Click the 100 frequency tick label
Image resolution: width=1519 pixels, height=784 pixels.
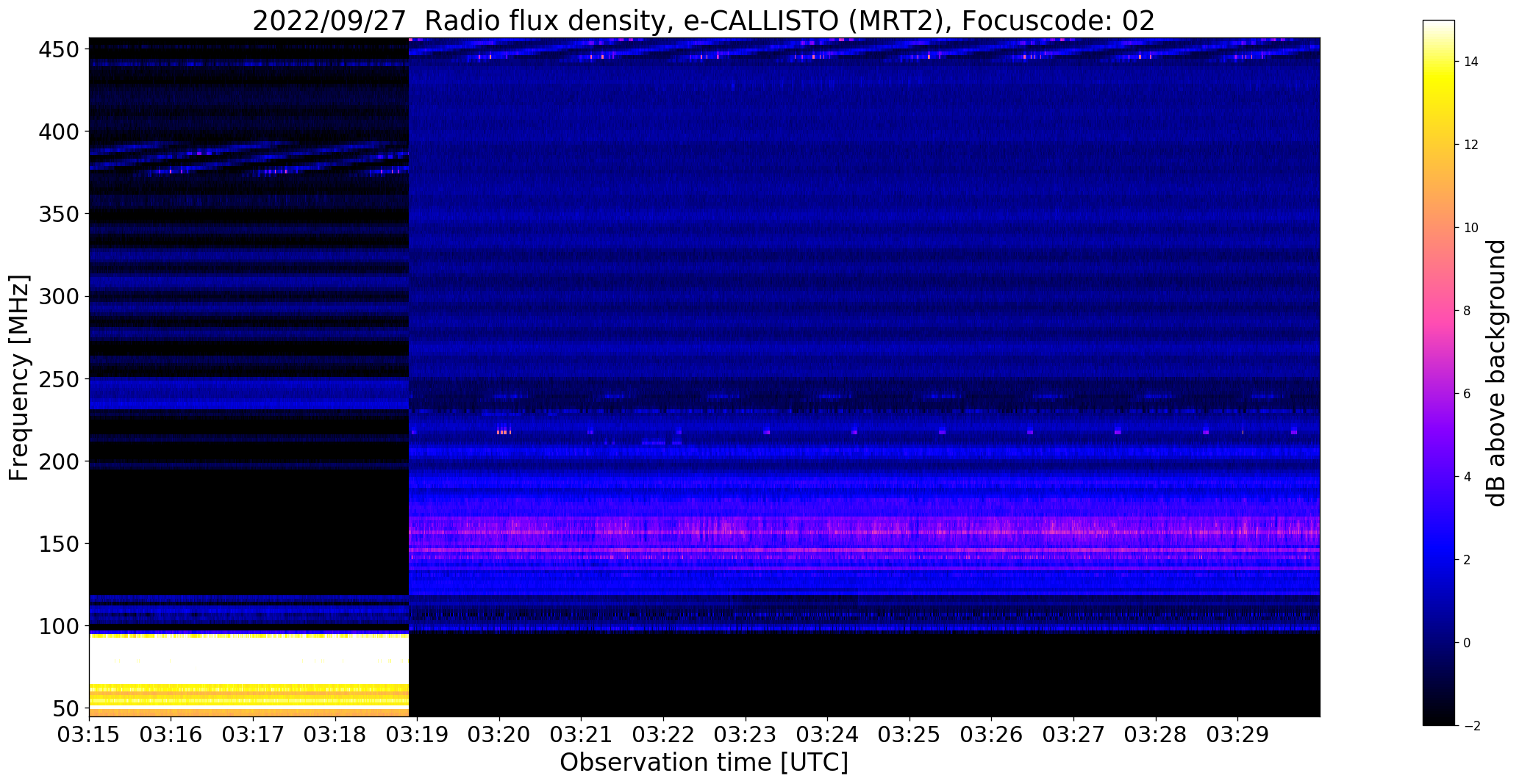coord(58,627)
